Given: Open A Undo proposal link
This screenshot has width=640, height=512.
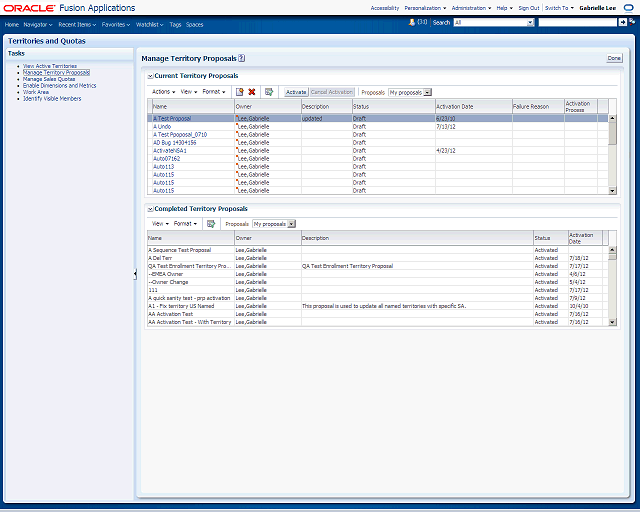Looking at the screenshot, I should (162, 127).
